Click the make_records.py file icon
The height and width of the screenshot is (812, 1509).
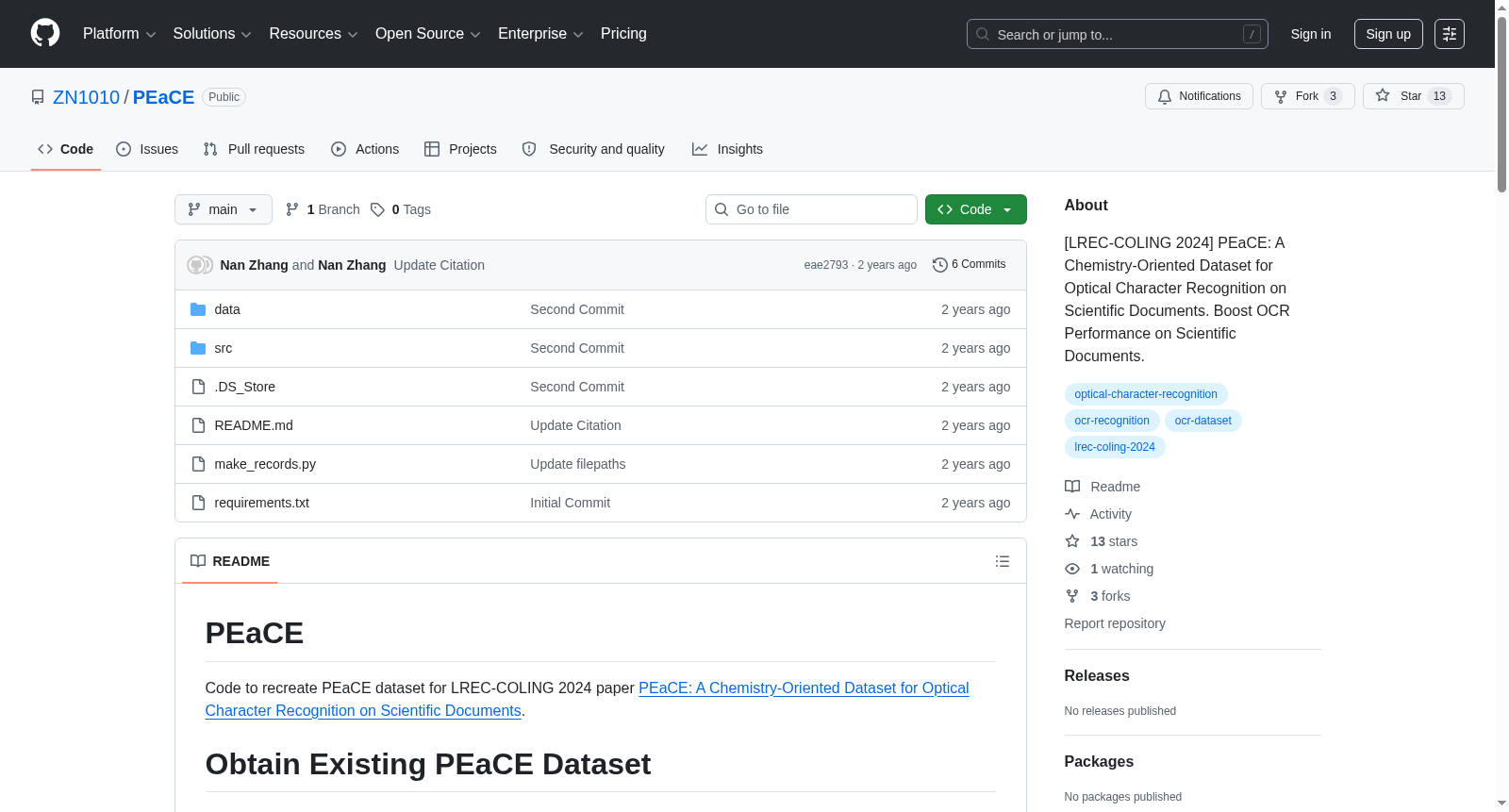point(198,464)
